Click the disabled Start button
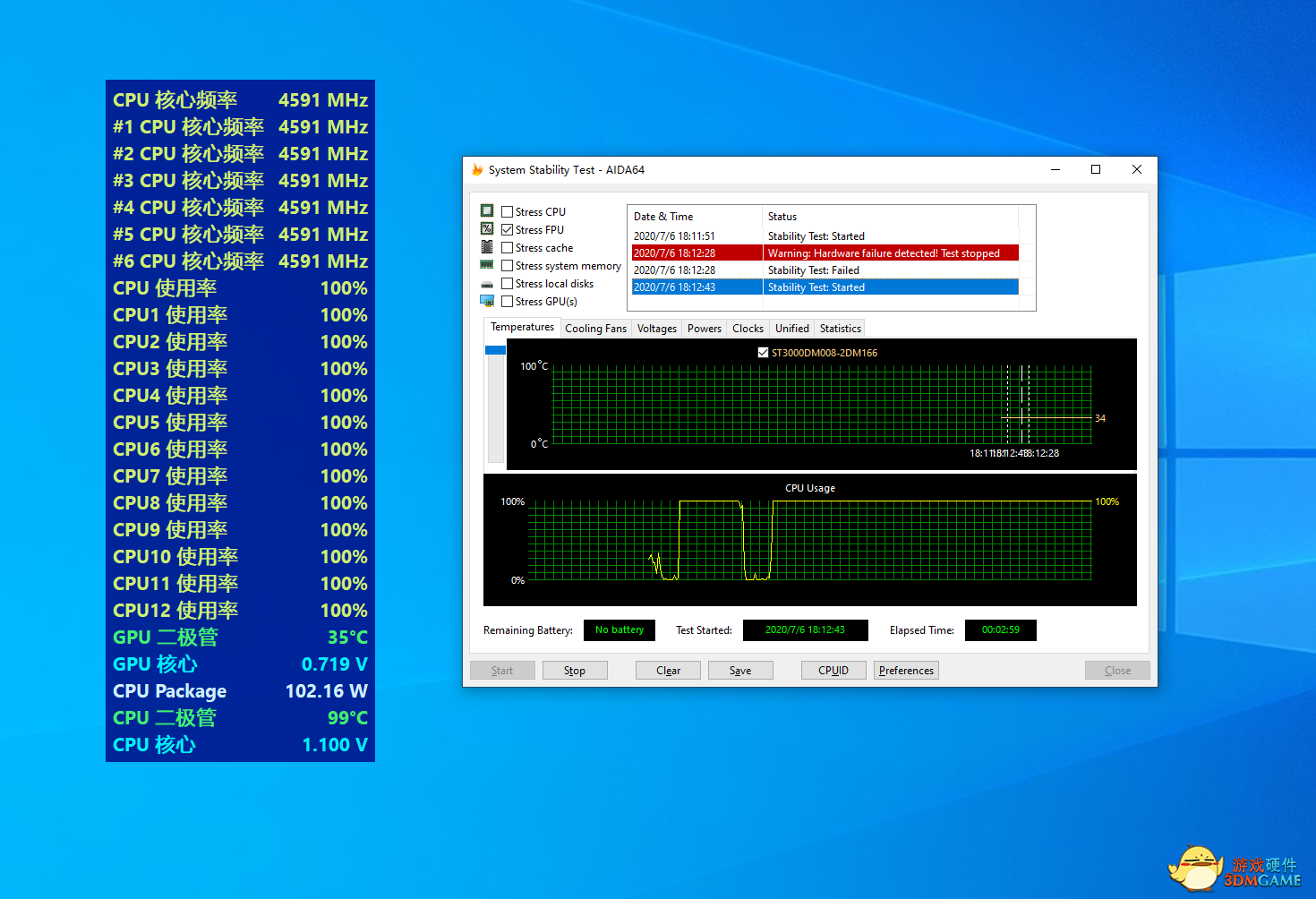 [x=502, y=671]
